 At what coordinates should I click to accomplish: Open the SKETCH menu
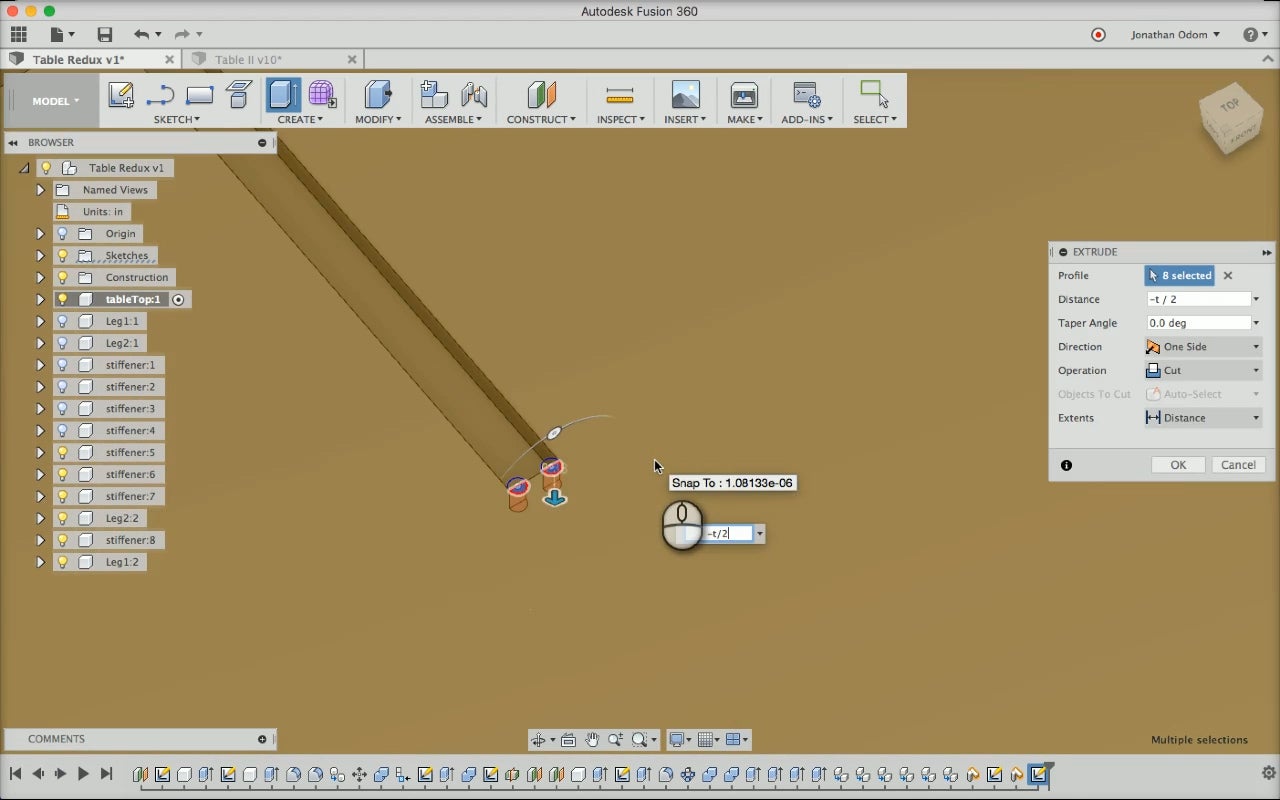(x=176, y=119)
